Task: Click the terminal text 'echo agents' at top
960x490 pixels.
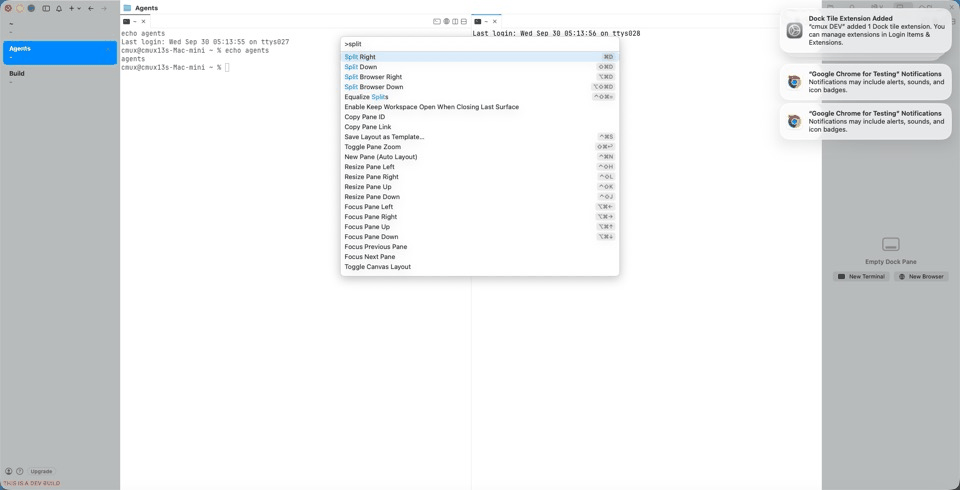Action: (x=143, y=34)
